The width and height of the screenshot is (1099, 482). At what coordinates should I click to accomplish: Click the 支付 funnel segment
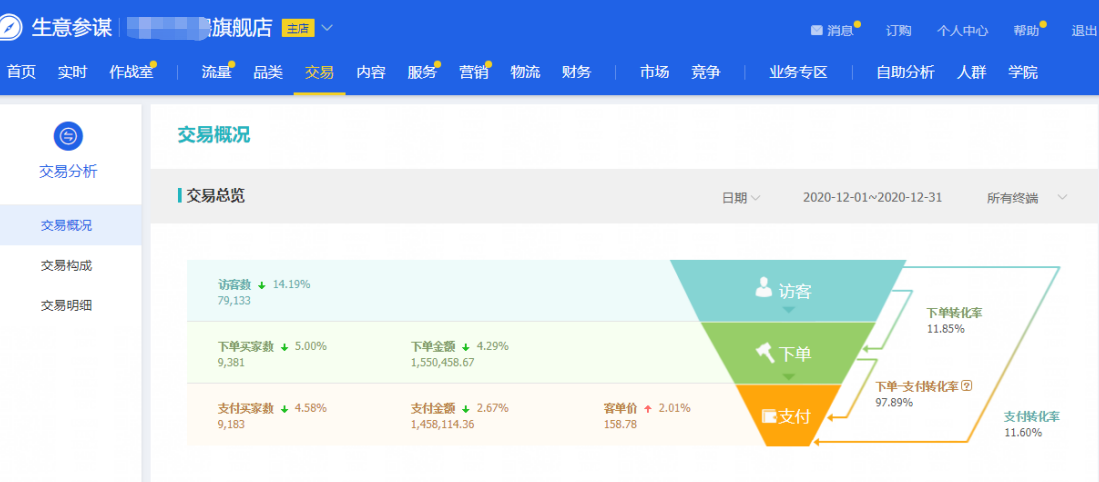(x=788, y=415)
